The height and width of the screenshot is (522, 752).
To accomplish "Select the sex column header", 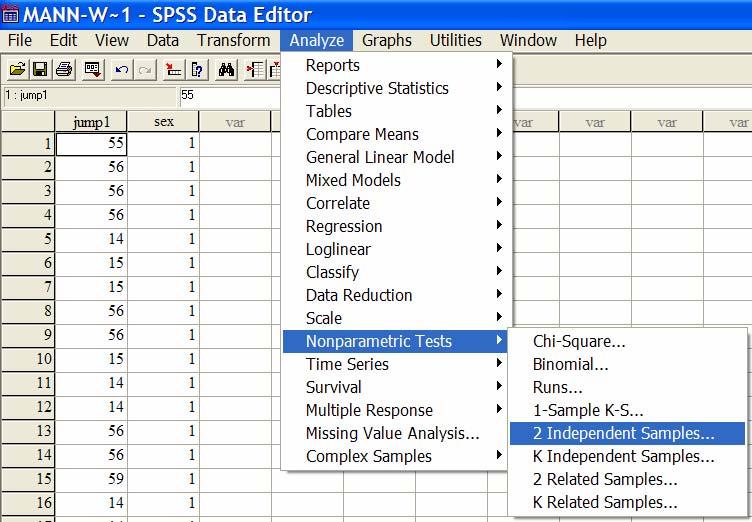I will tap(164, 122).
